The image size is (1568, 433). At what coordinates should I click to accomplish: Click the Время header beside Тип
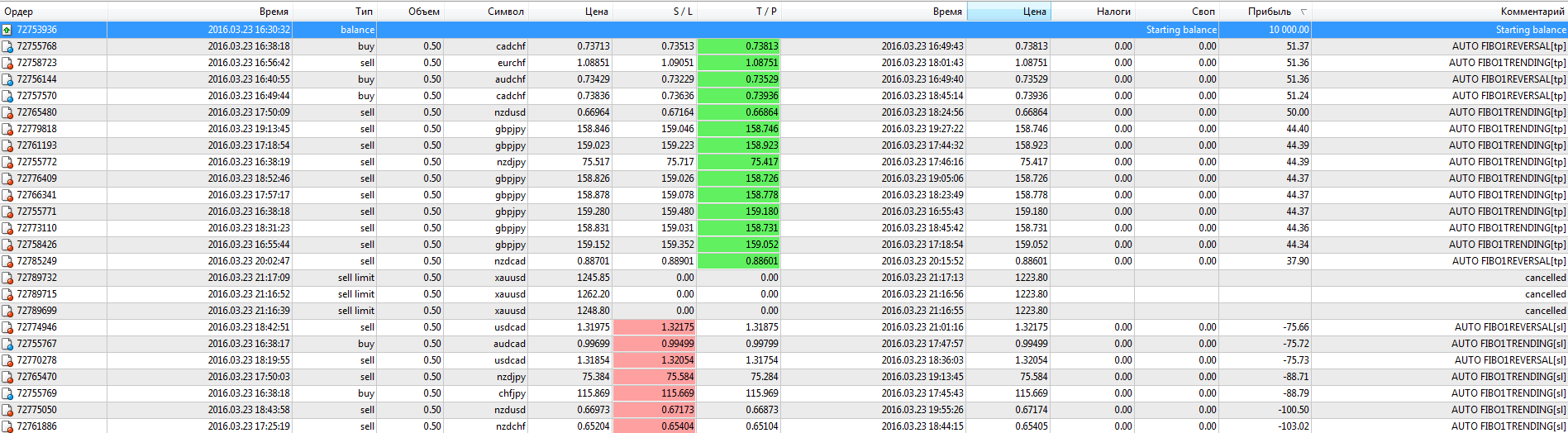pos(200,12)
